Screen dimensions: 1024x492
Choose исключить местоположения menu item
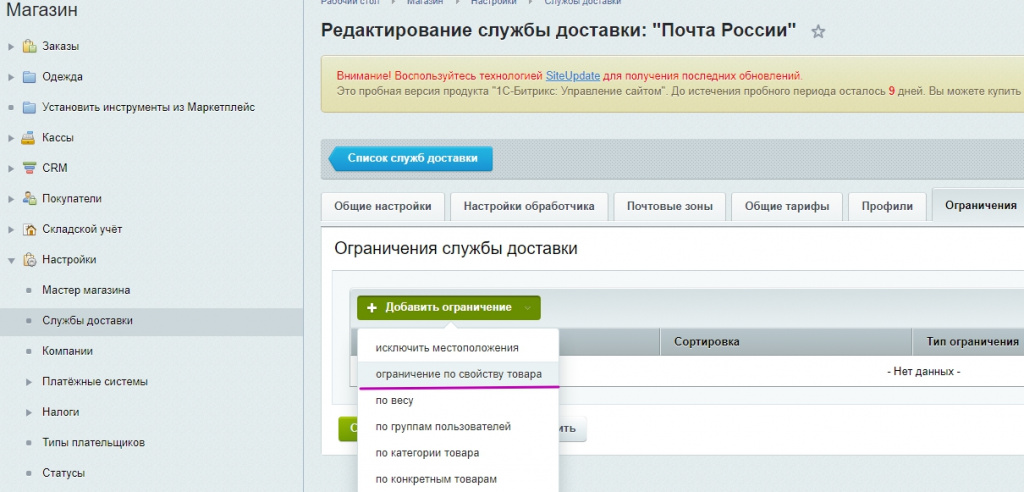coord(458,348)
